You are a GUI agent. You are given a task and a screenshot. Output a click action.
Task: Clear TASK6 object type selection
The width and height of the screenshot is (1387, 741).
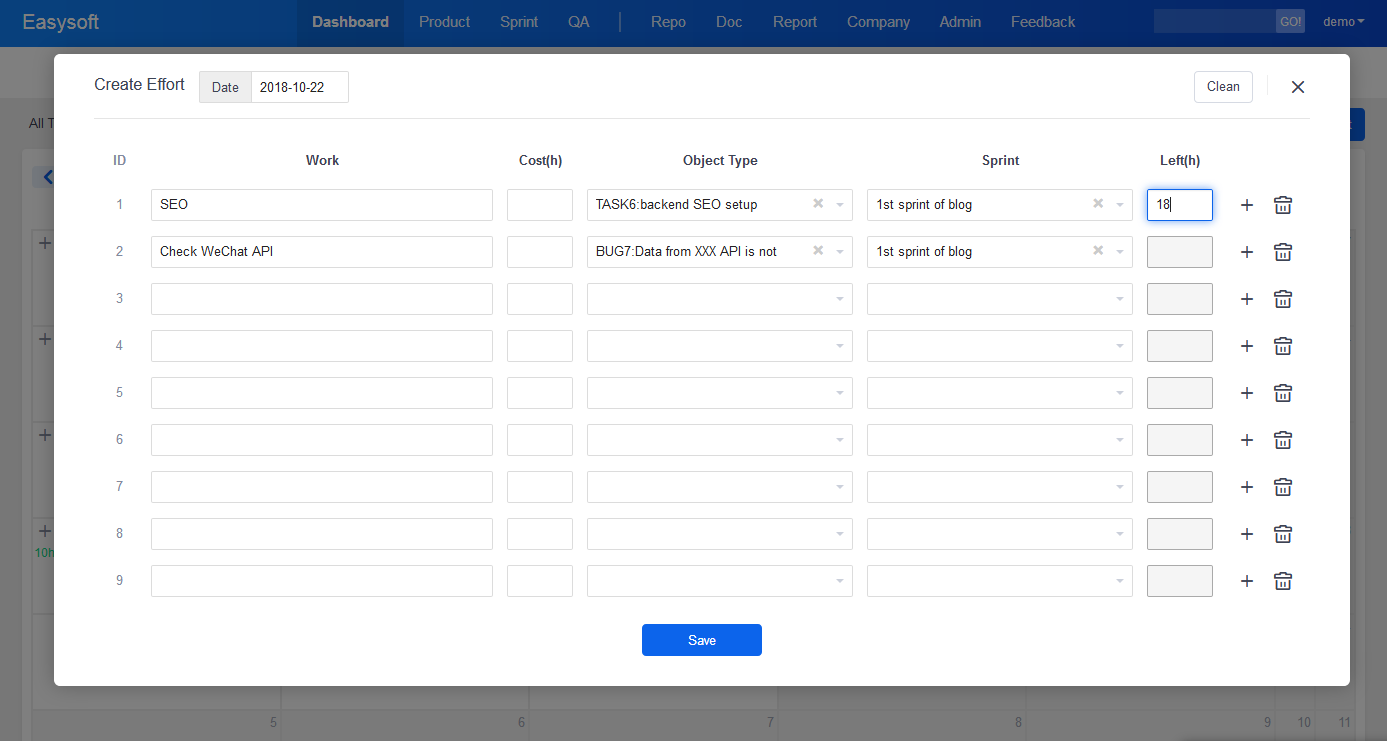click(x=817, y=204)
